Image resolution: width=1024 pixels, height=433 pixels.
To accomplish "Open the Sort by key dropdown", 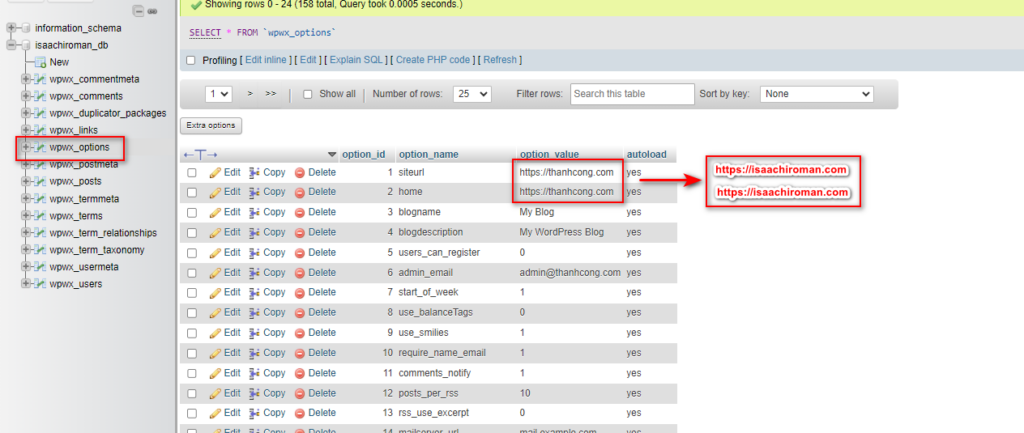I will (x=816, y=94).
